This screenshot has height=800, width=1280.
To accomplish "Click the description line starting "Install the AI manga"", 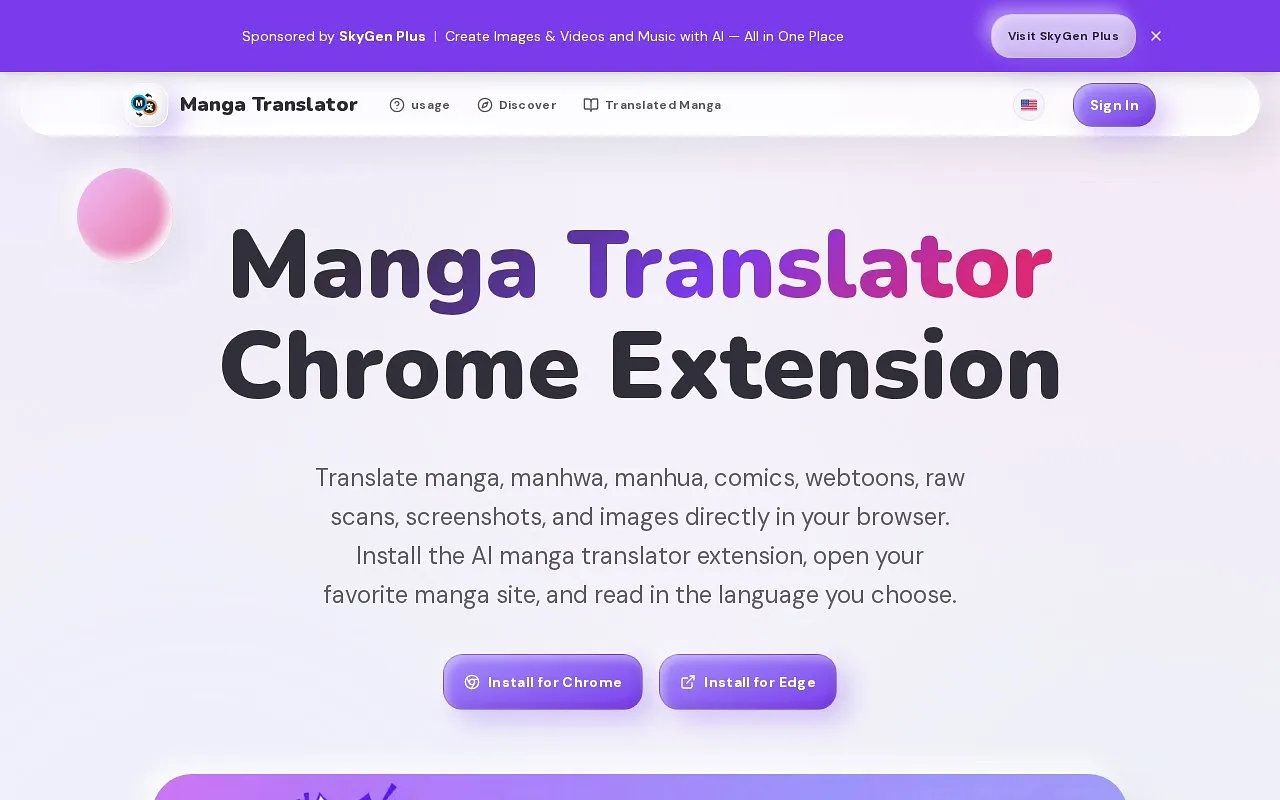I will pos(640,555).
